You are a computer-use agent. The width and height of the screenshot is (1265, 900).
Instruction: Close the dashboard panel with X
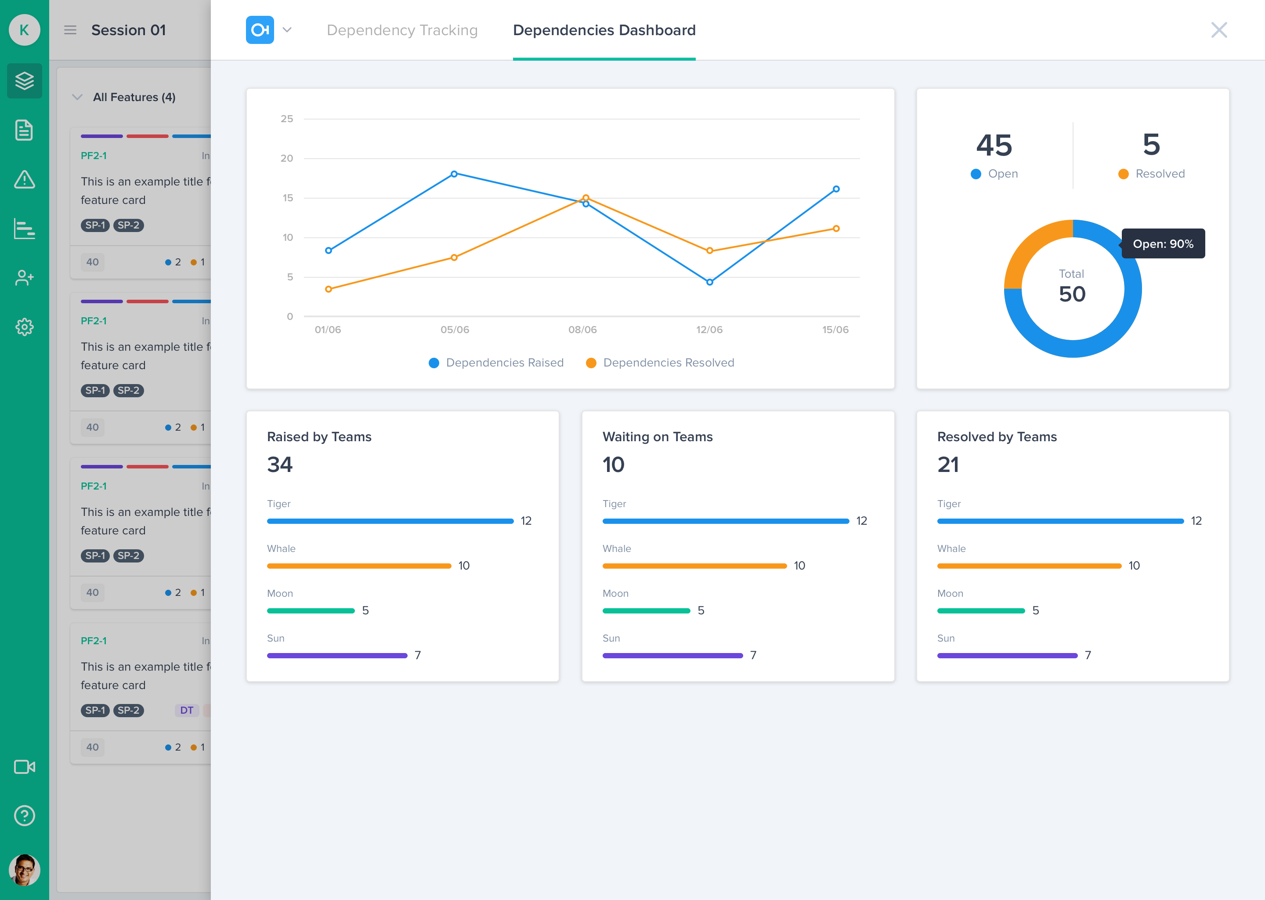coord(1219,30)
